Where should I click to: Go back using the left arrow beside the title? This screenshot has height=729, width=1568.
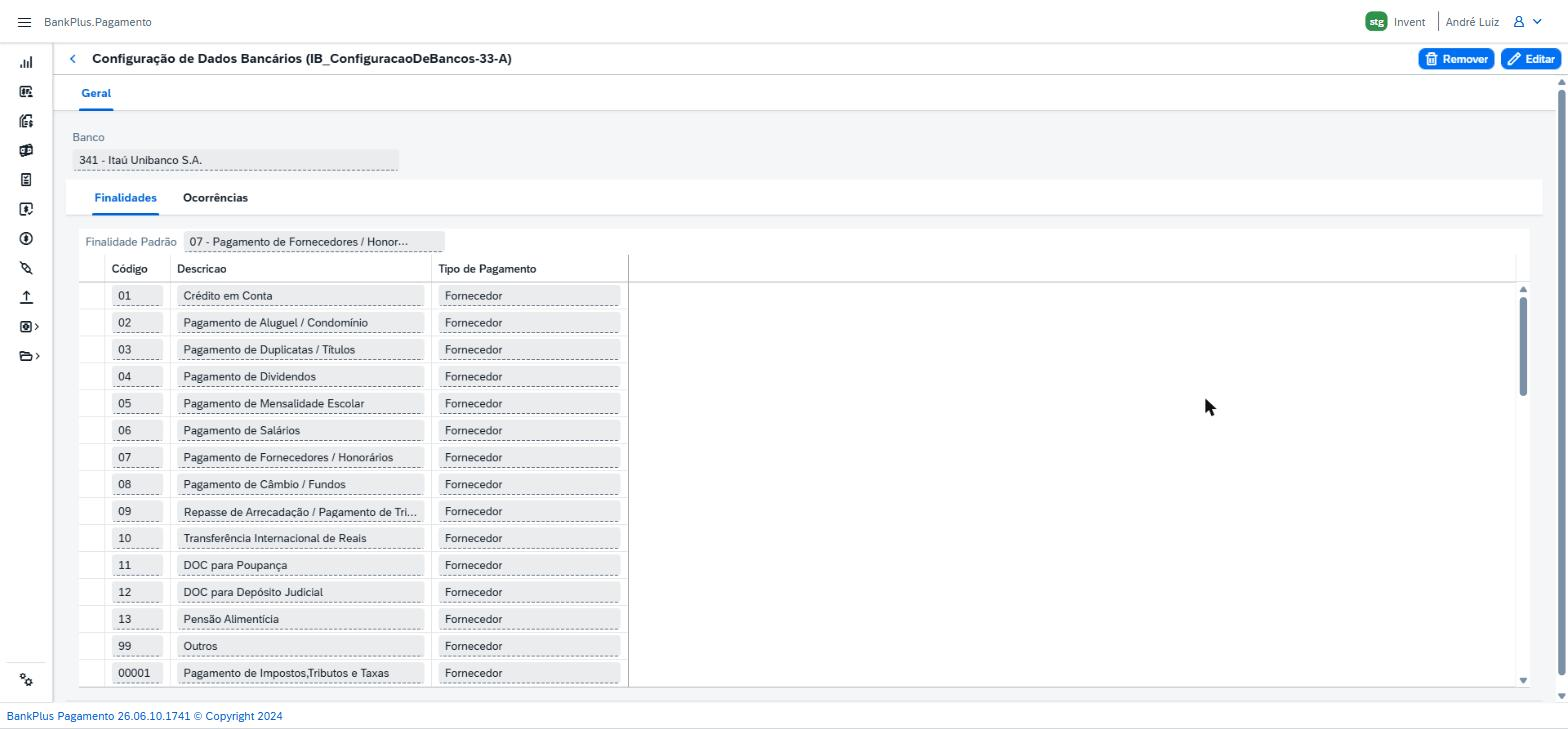click(x=73, y=59)
